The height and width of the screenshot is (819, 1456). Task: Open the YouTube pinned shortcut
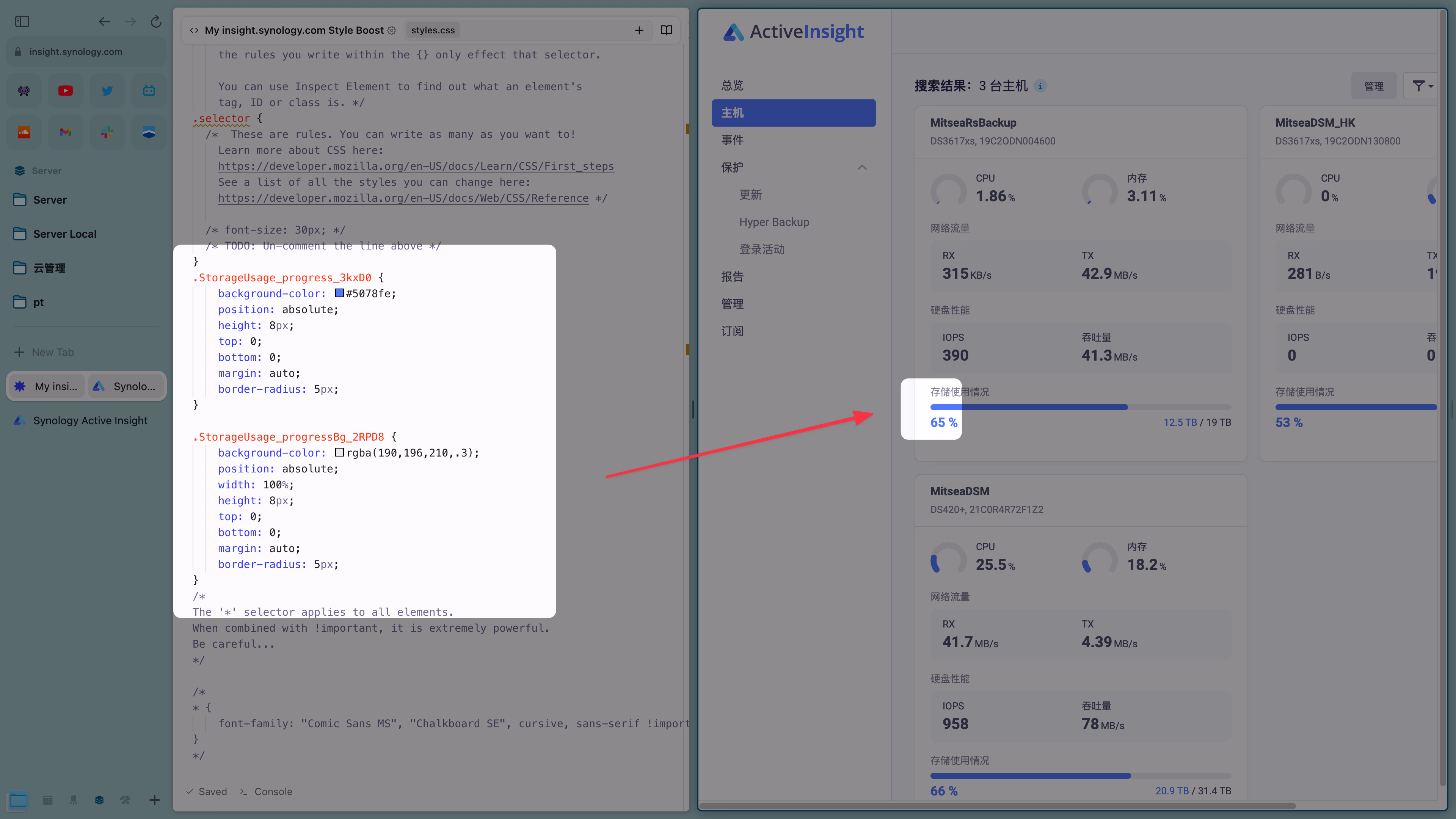pos(66,91)
